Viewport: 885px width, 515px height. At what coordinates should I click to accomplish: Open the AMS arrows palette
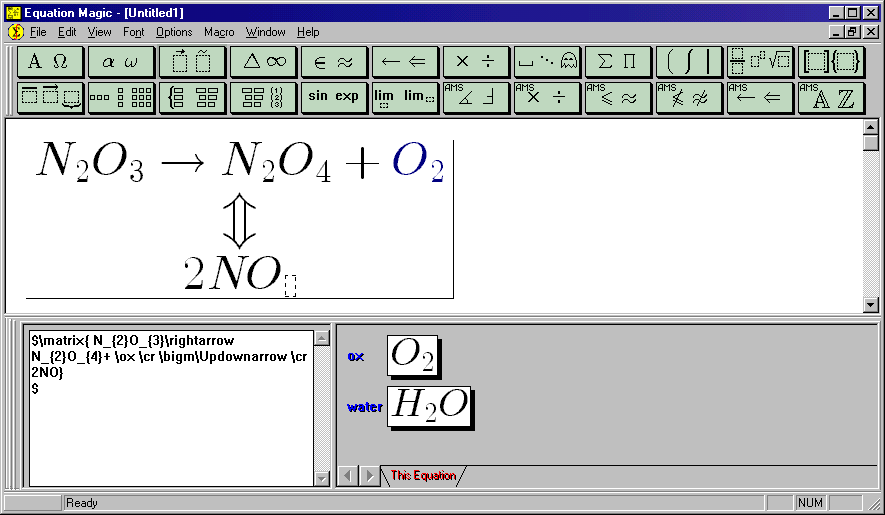click(x=760, y=98)
